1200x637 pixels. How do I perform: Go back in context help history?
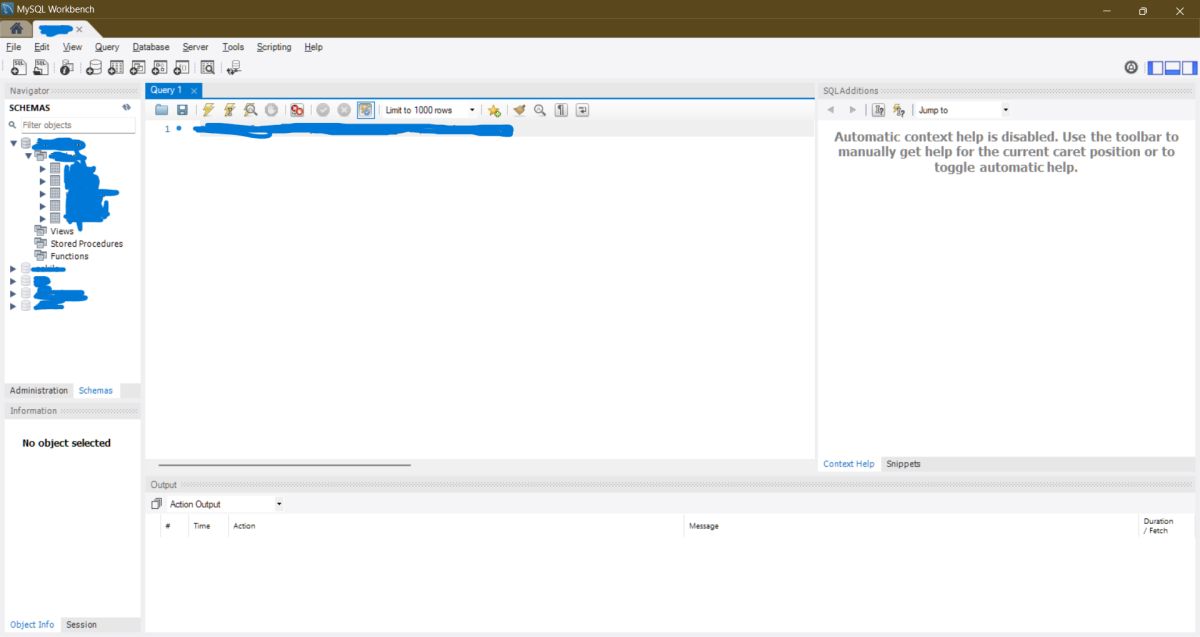point(831,110)
